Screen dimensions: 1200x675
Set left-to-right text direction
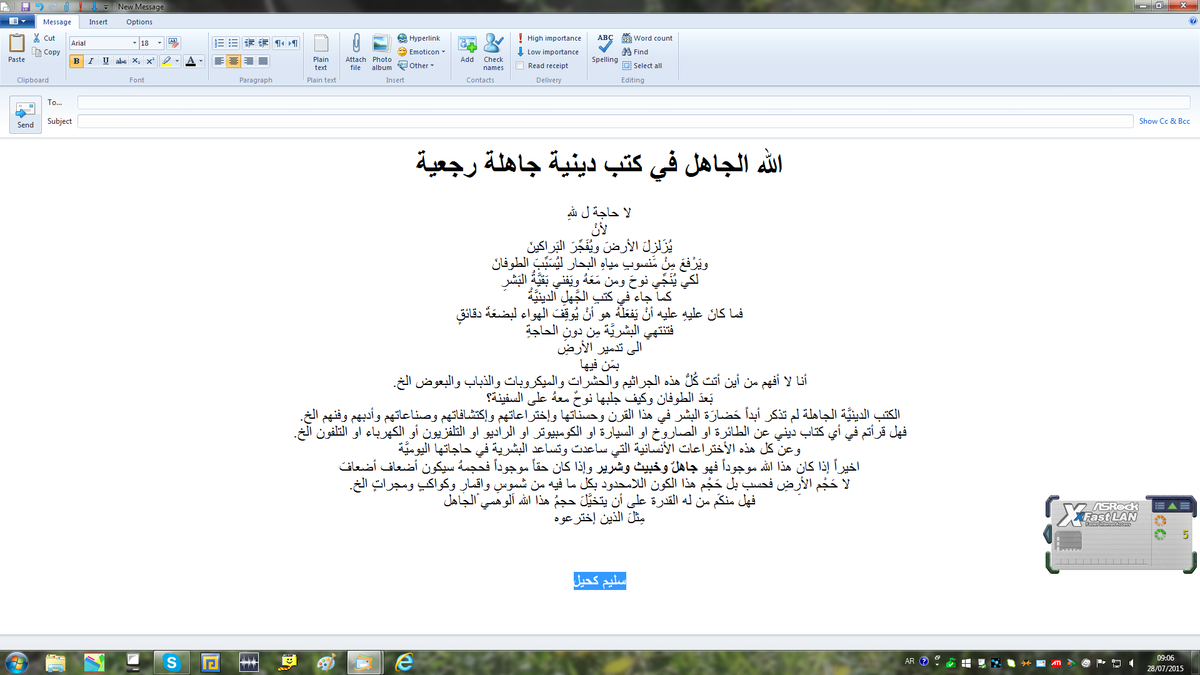293,43
